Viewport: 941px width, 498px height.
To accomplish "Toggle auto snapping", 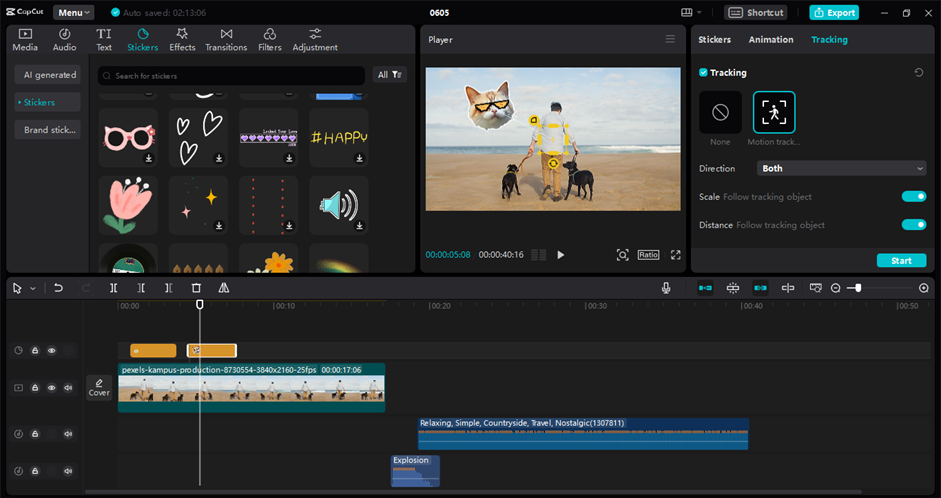I will point(733,288).
